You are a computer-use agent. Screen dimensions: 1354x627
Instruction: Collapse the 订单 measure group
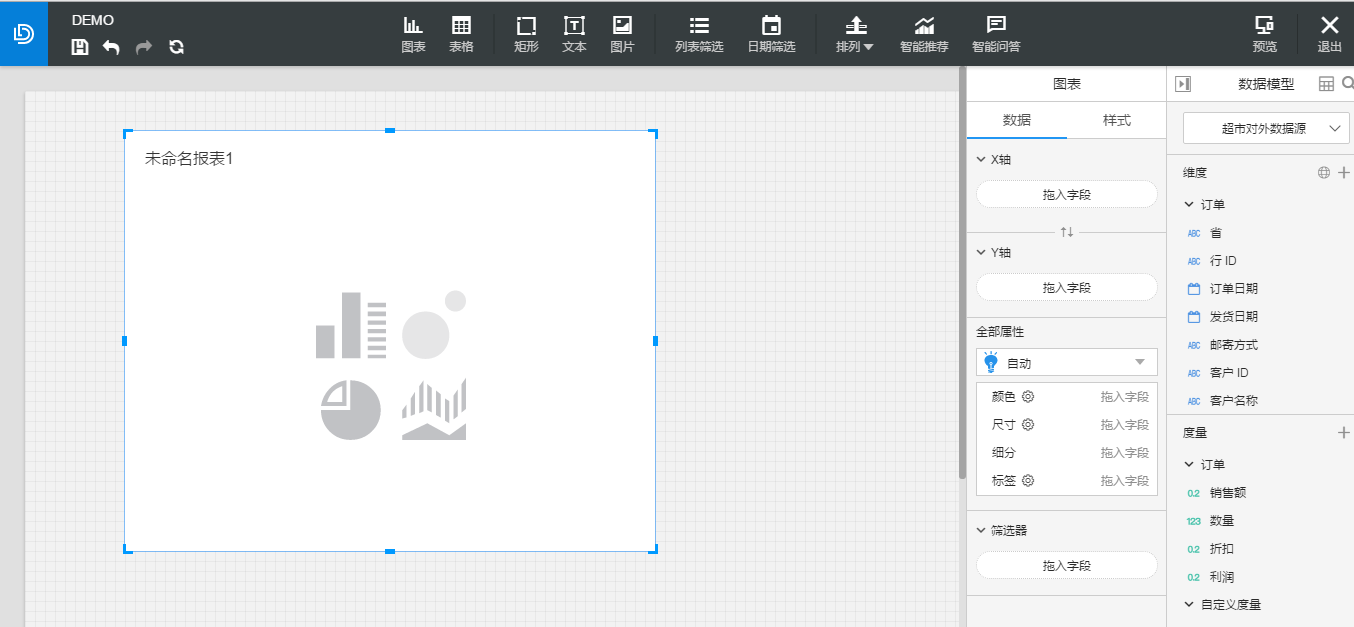pyautogui.click(x=1189, y=465)
